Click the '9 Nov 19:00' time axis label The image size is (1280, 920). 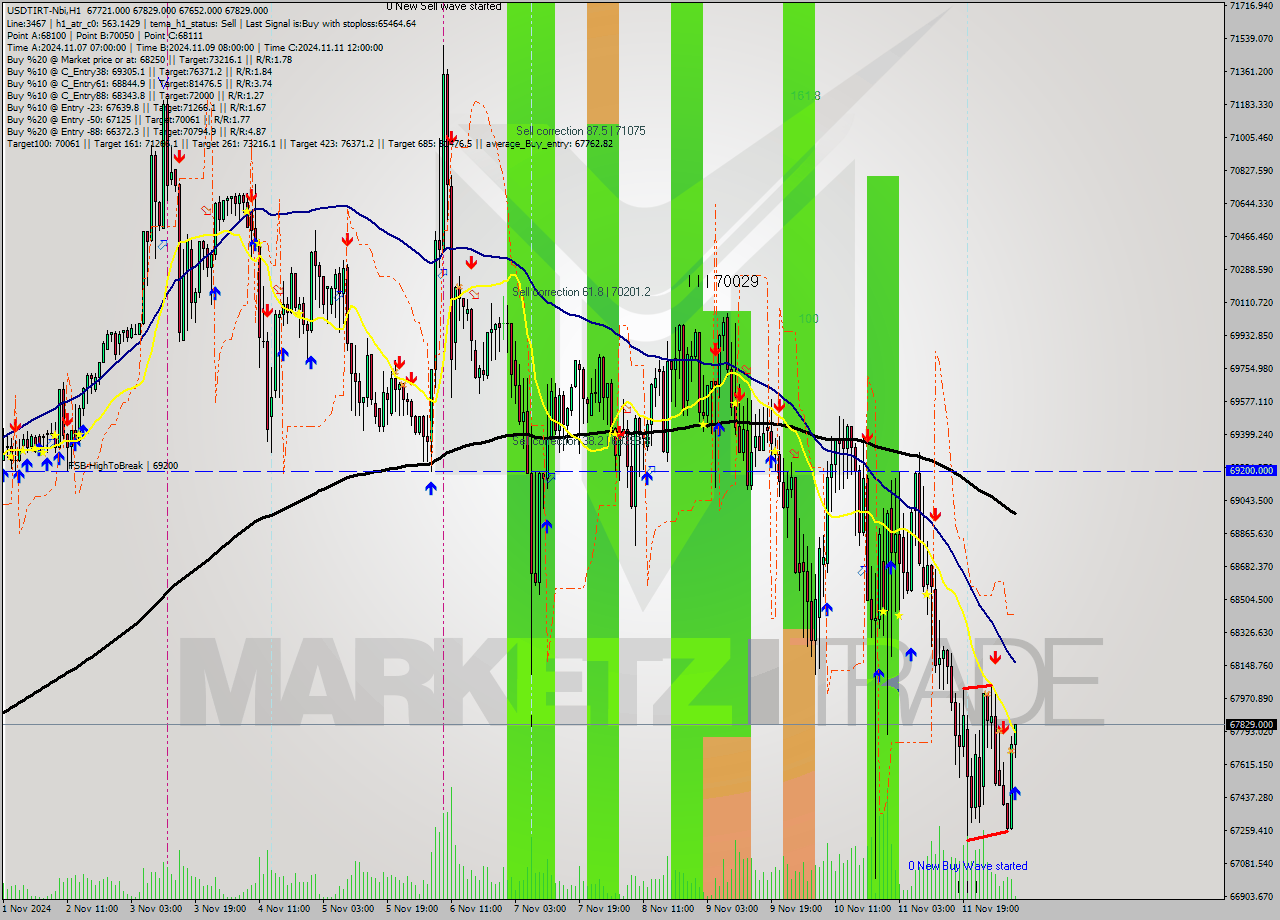coord(795,909)
